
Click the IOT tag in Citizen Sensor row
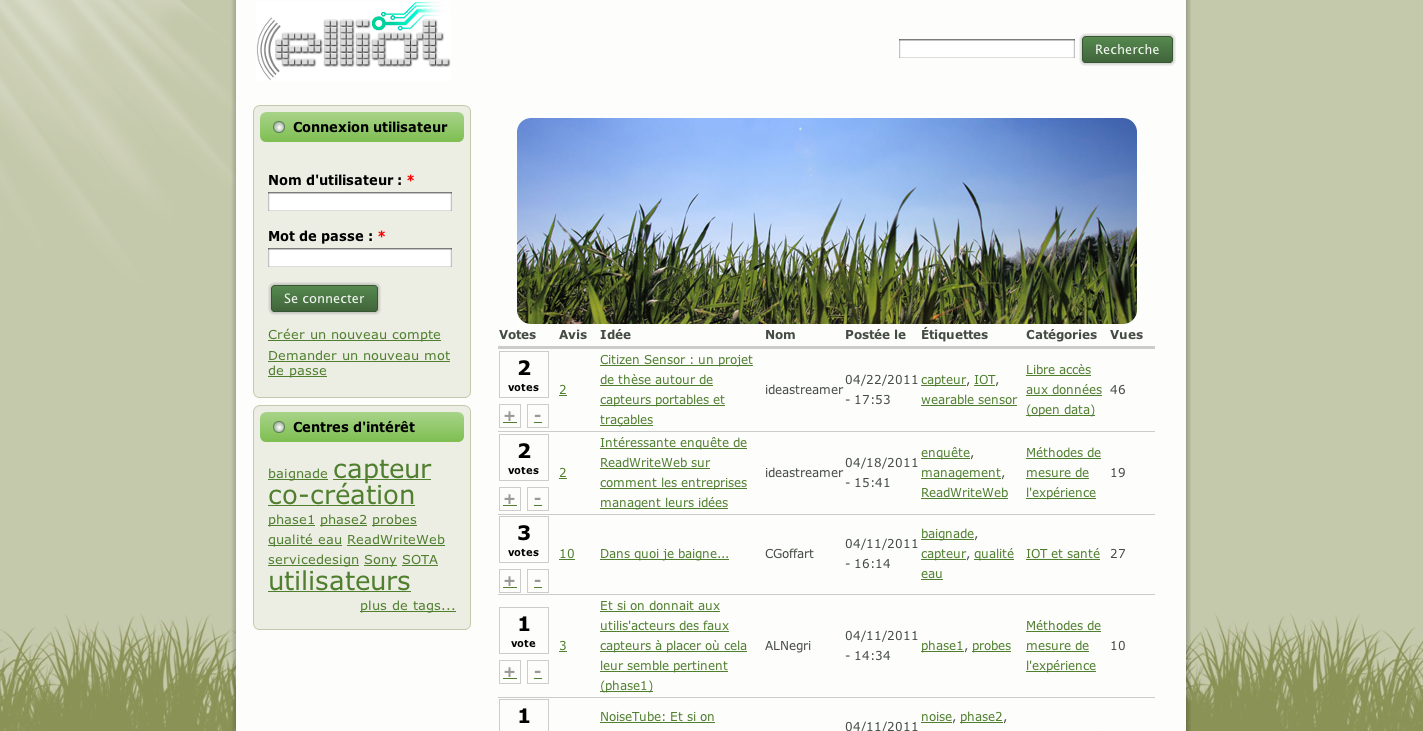pyautogui.click(x=985, y=379)
